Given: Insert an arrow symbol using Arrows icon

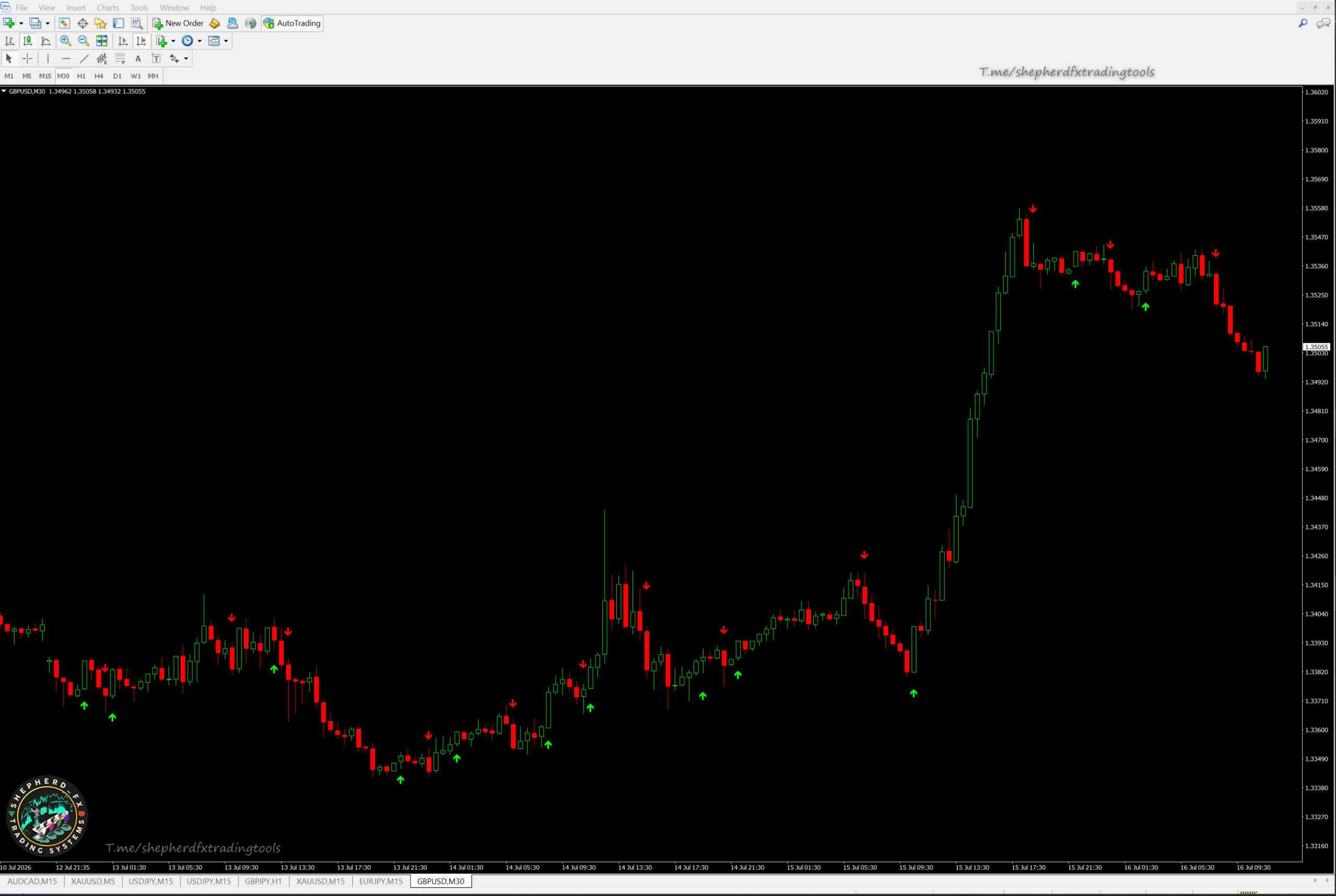Looking at the screenshot, I should (x=174, y=58).
